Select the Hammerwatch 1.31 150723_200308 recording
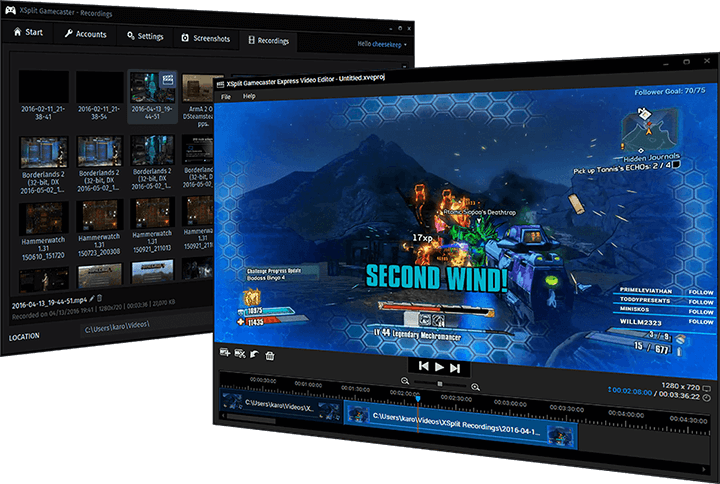The height and width of the screenshot is (484, 720). click(x=99, y=228)
